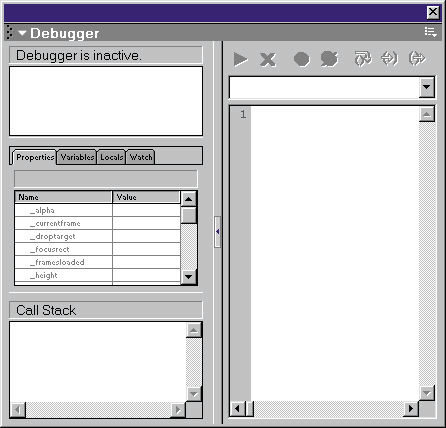
Task: Collapse the Debugger panel disclosure triangle
Action: click(x=22, y=33)
